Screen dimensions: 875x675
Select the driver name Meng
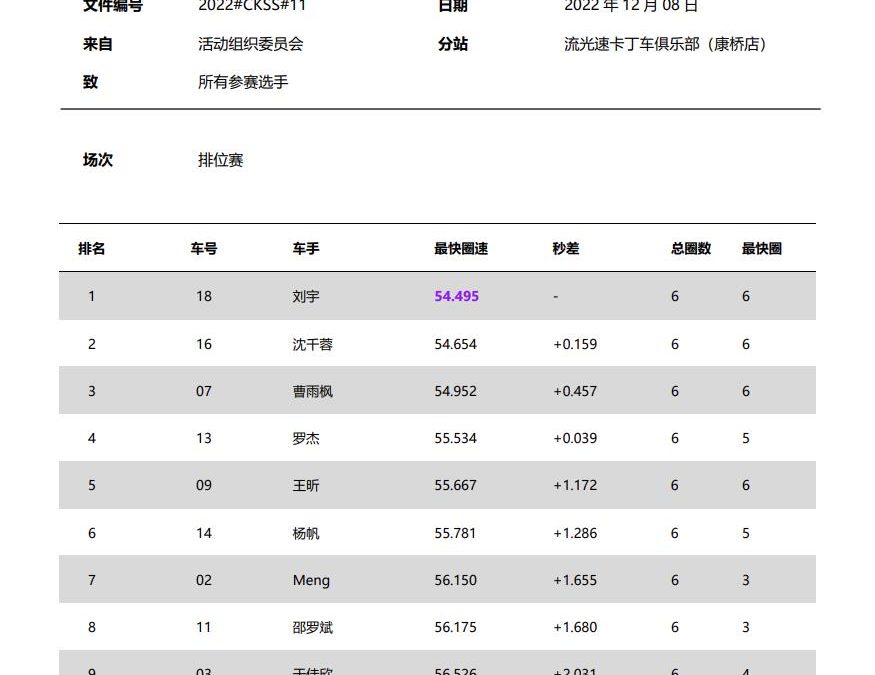click(x=311, y=580)
